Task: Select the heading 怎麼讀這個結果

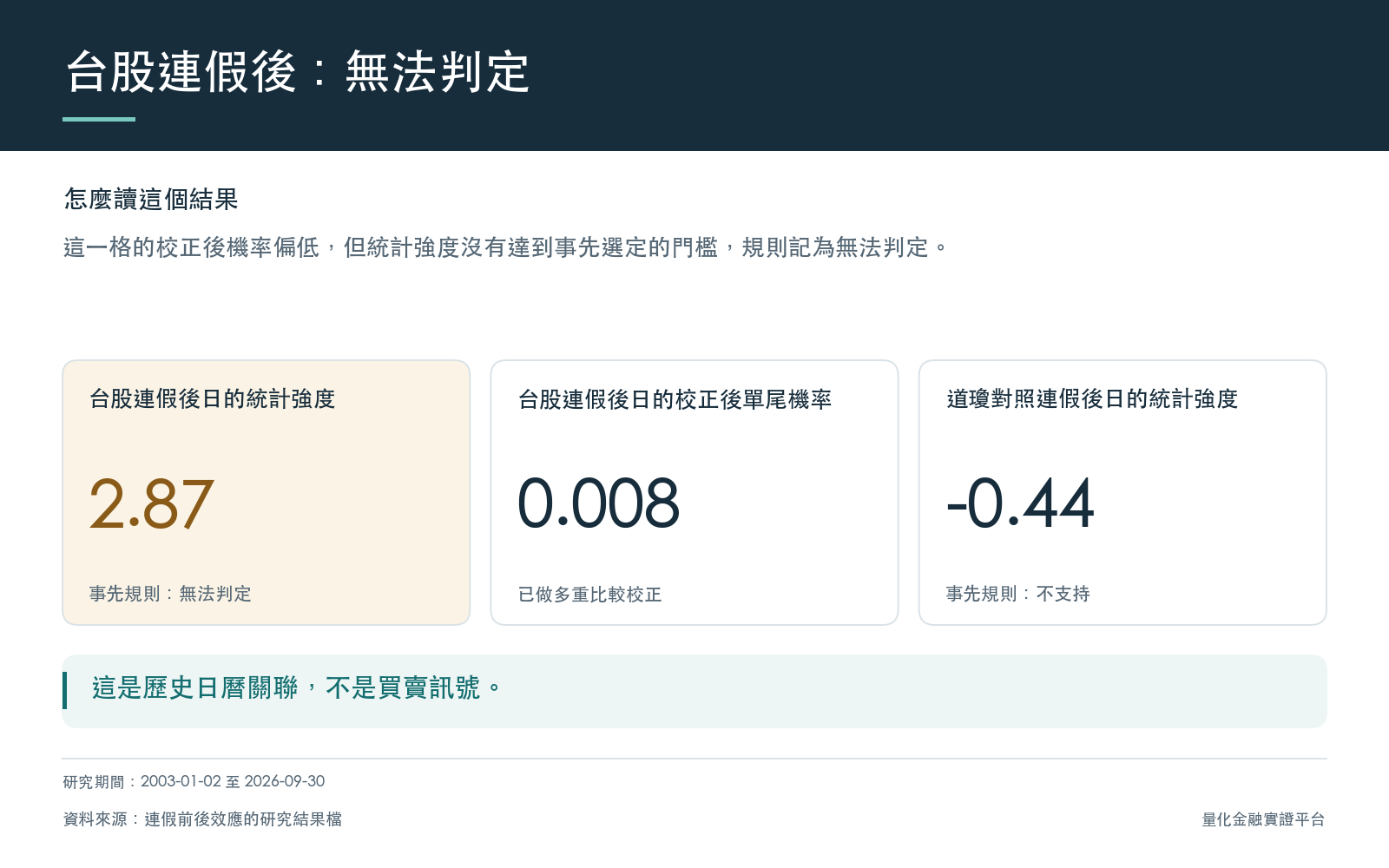Action: coord(151,200)
